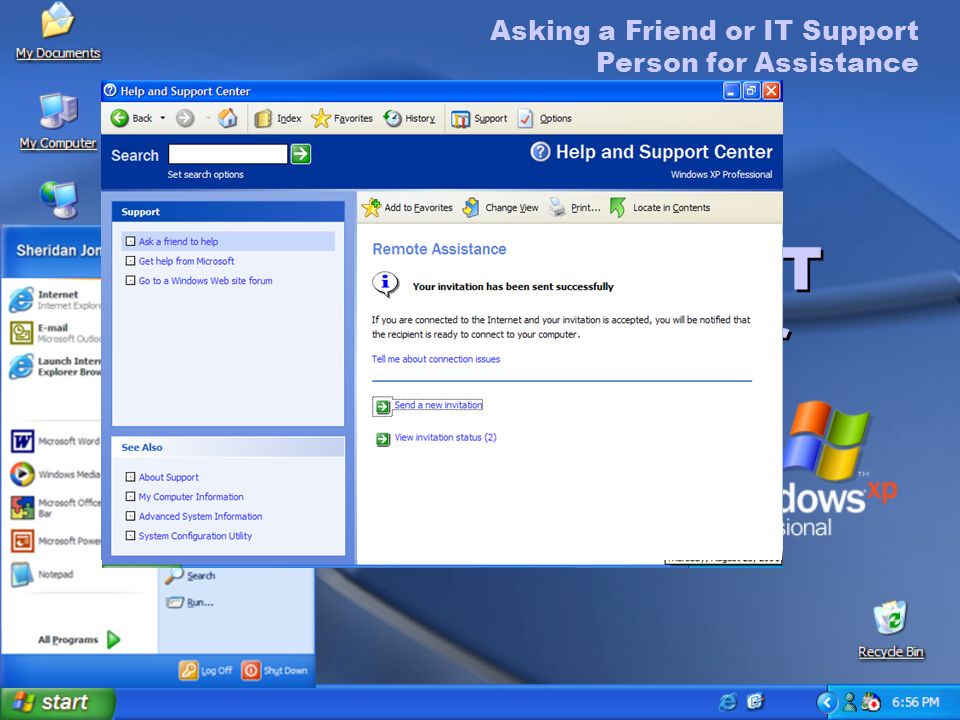960x720 pixels.
Task: Open Launch Internet Explorer Browser entry
Action: click(54, 366)
